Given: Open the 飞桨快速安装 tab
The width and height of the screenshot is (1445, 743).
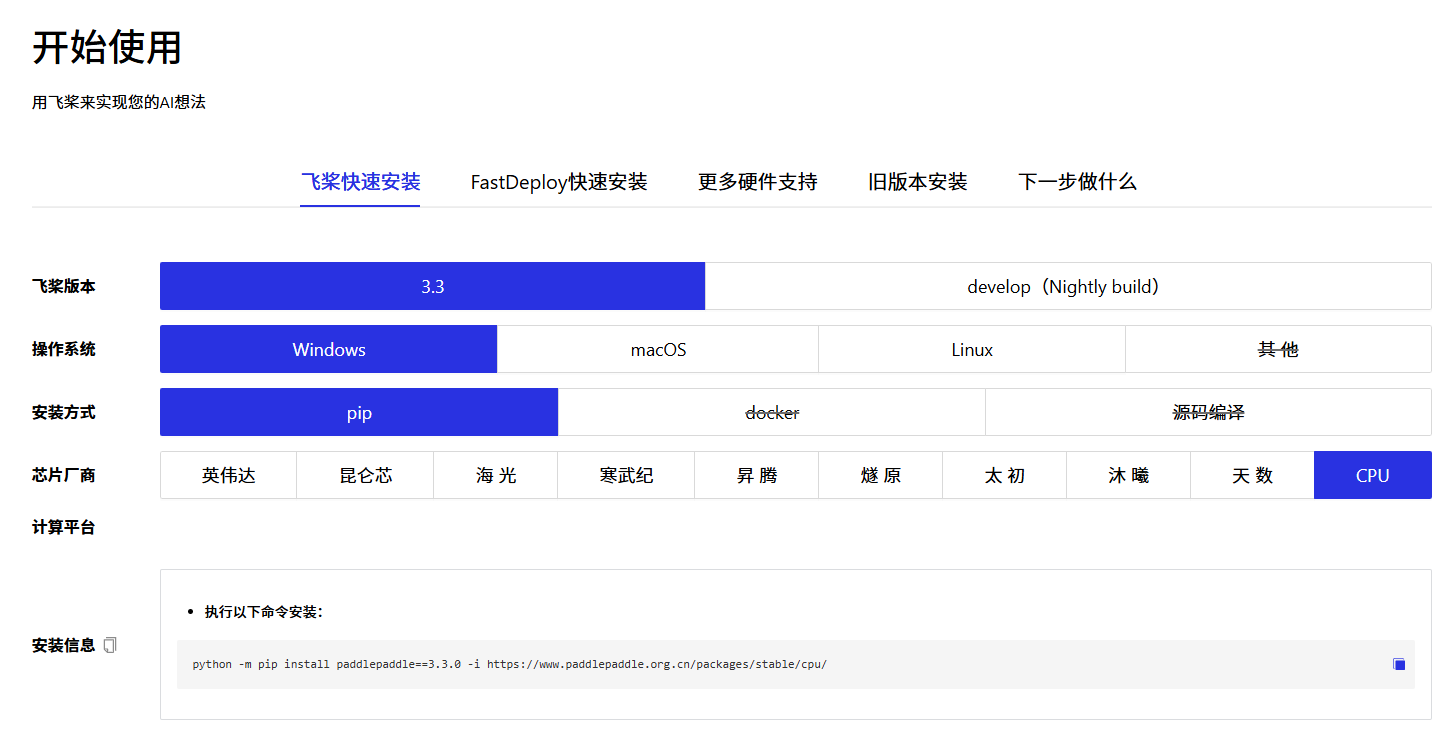Looking at the screenshot, I should [360, 182].
